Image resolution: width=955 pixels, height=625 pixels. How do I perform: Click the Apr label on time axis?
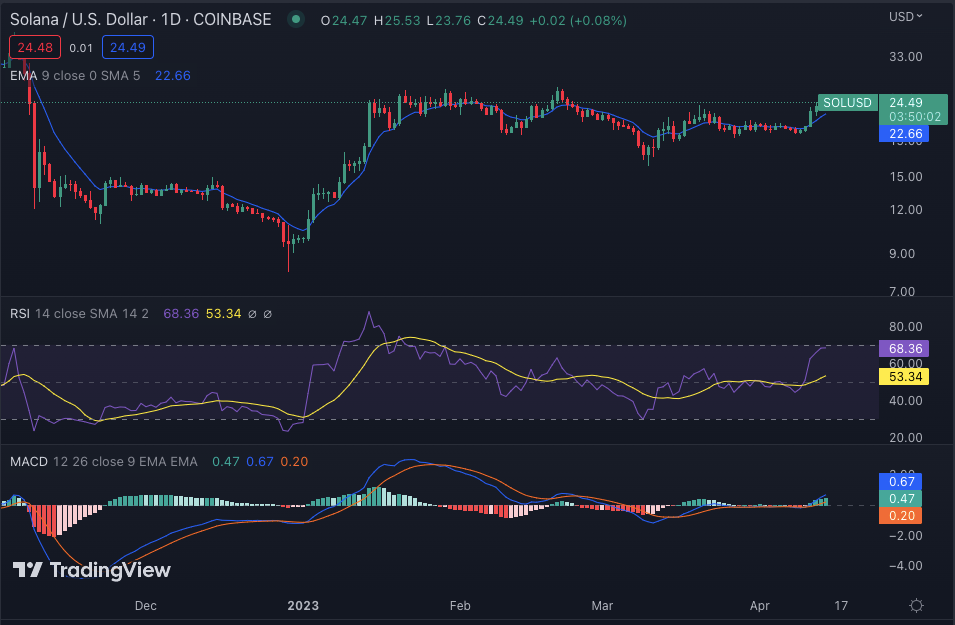tap(759, 606)
